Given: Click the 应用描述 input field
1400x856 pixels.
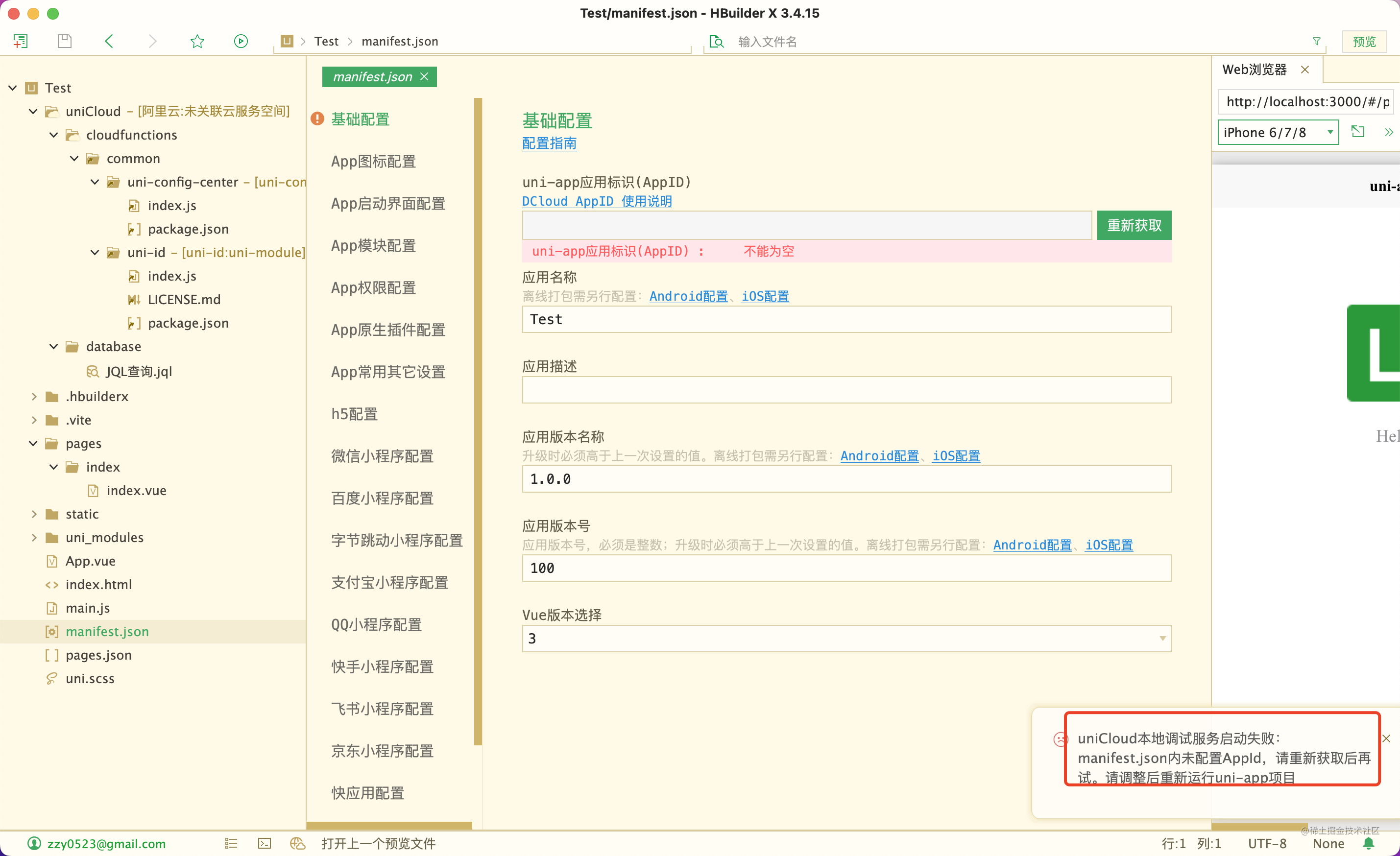Looking at the screenshot, I should [846, 390].
